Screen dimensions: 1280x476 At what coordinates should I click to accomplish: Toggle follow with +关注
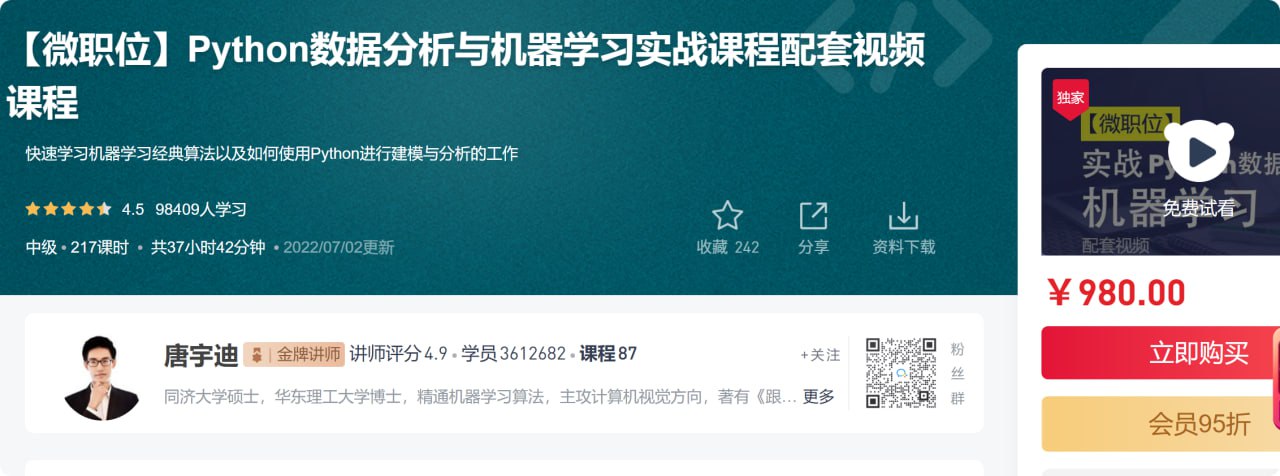point(820,355)
